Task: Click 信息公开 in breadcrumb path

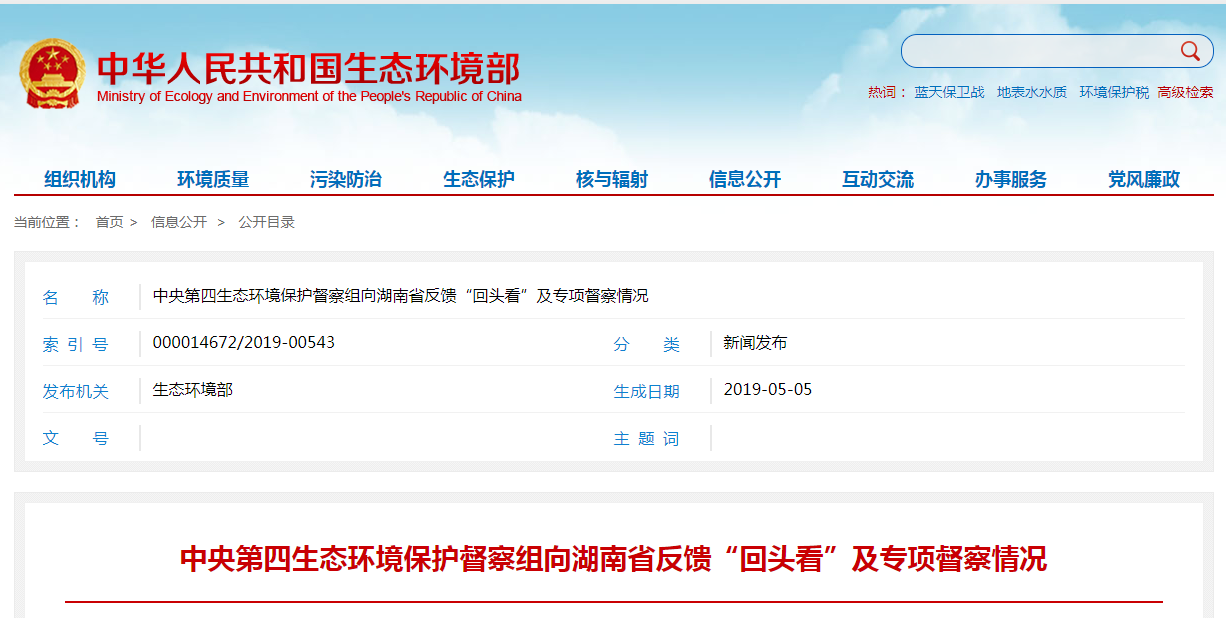Action: [179, 222]
